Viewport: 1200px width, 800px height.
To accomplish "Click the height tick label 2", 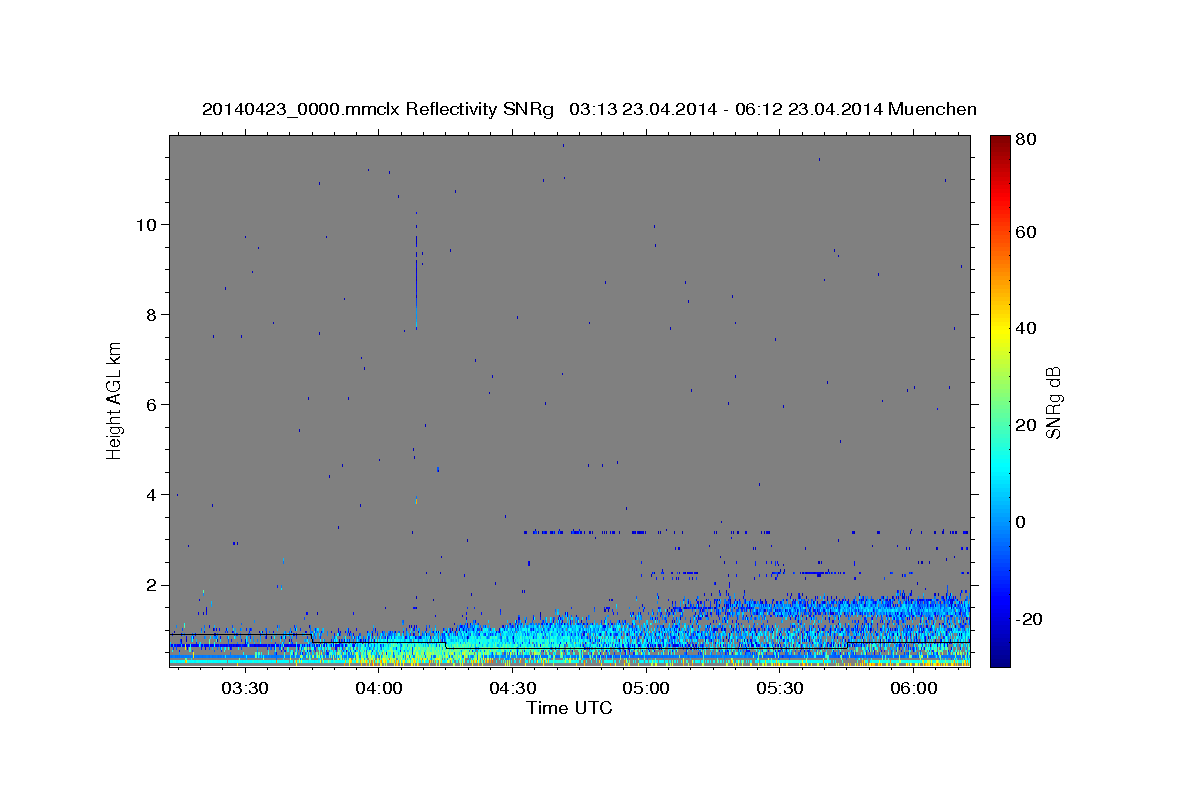I will click(x=151, y=584).
